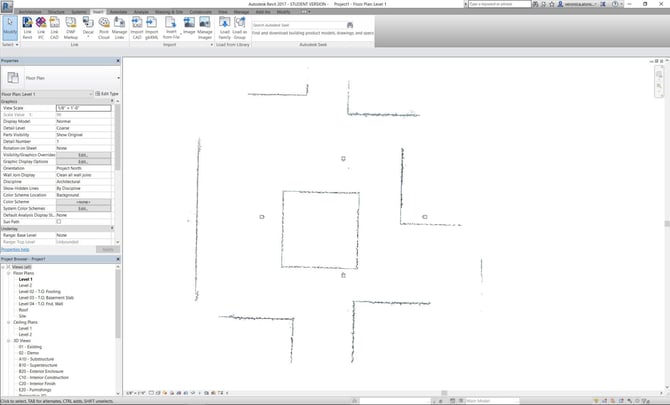Click the Insert from File icon
Viewport: 670px width, 405px height.
(x=170, y=31)
